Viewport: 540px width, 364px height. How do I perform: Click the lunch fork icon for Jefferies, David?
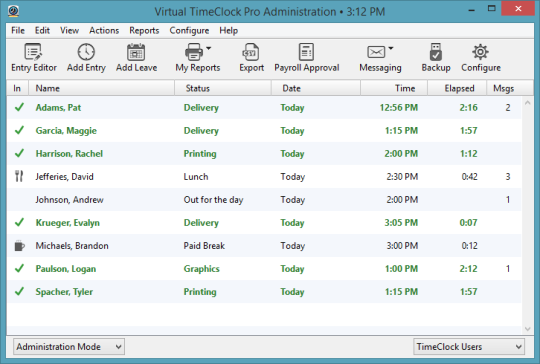(19, 176)
